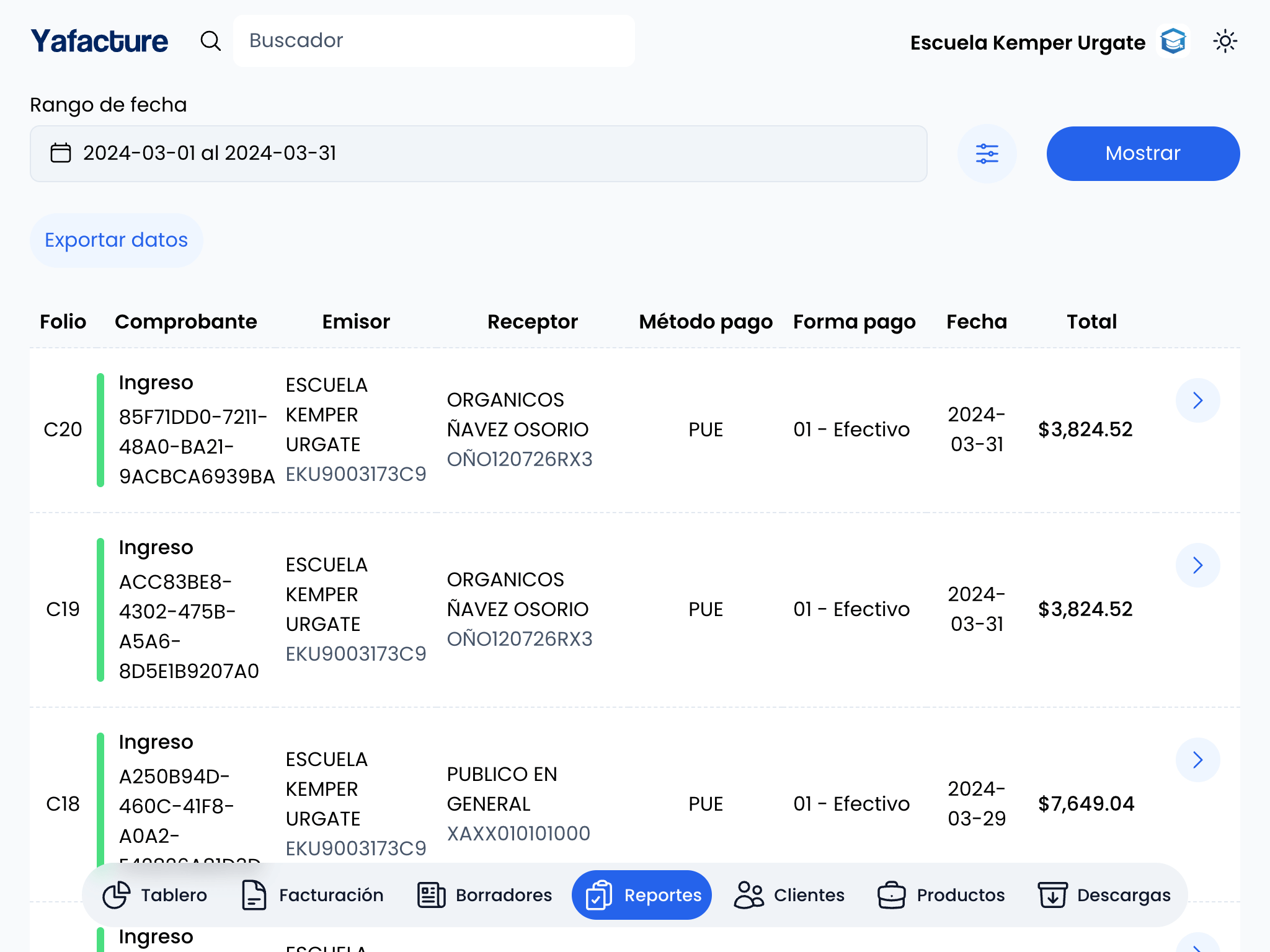
Task: Switch to Productos tab
Action: click(x=941, y=895)
